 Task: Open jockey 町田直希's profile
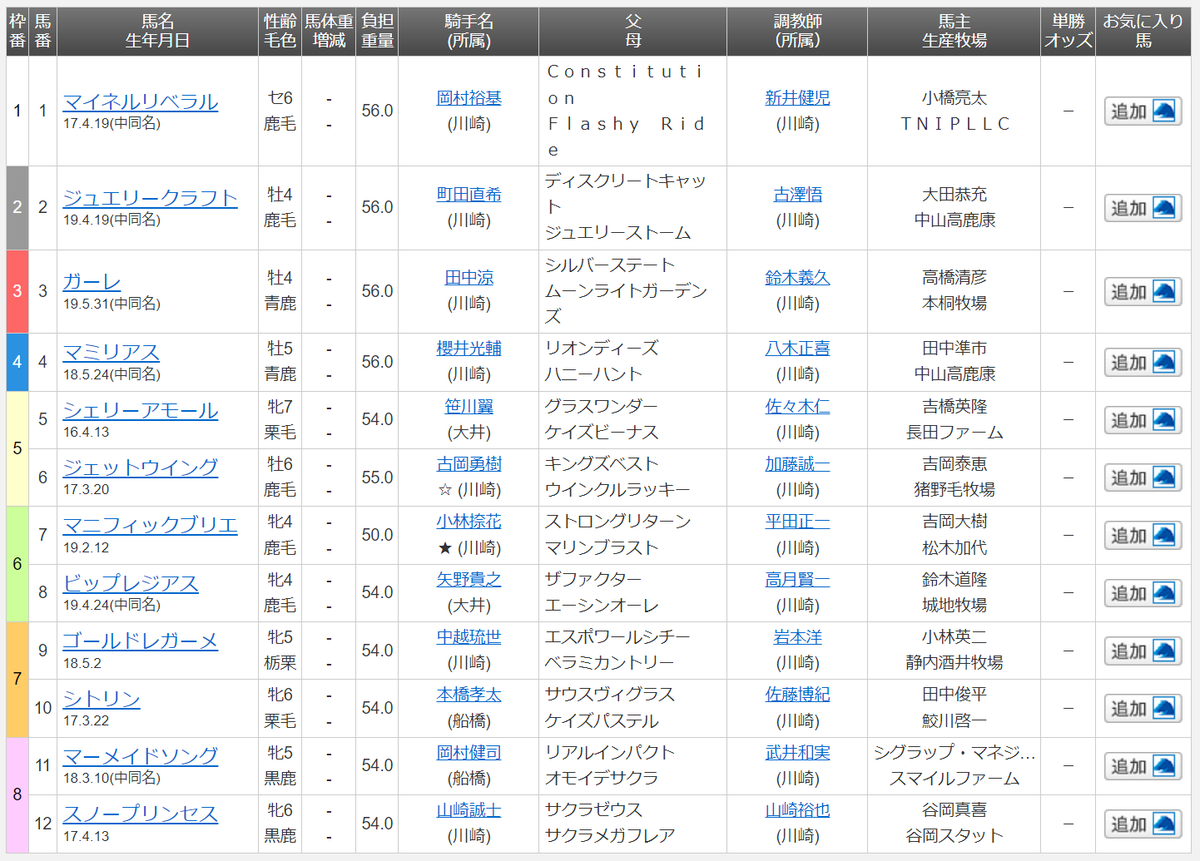click(467, 196)
